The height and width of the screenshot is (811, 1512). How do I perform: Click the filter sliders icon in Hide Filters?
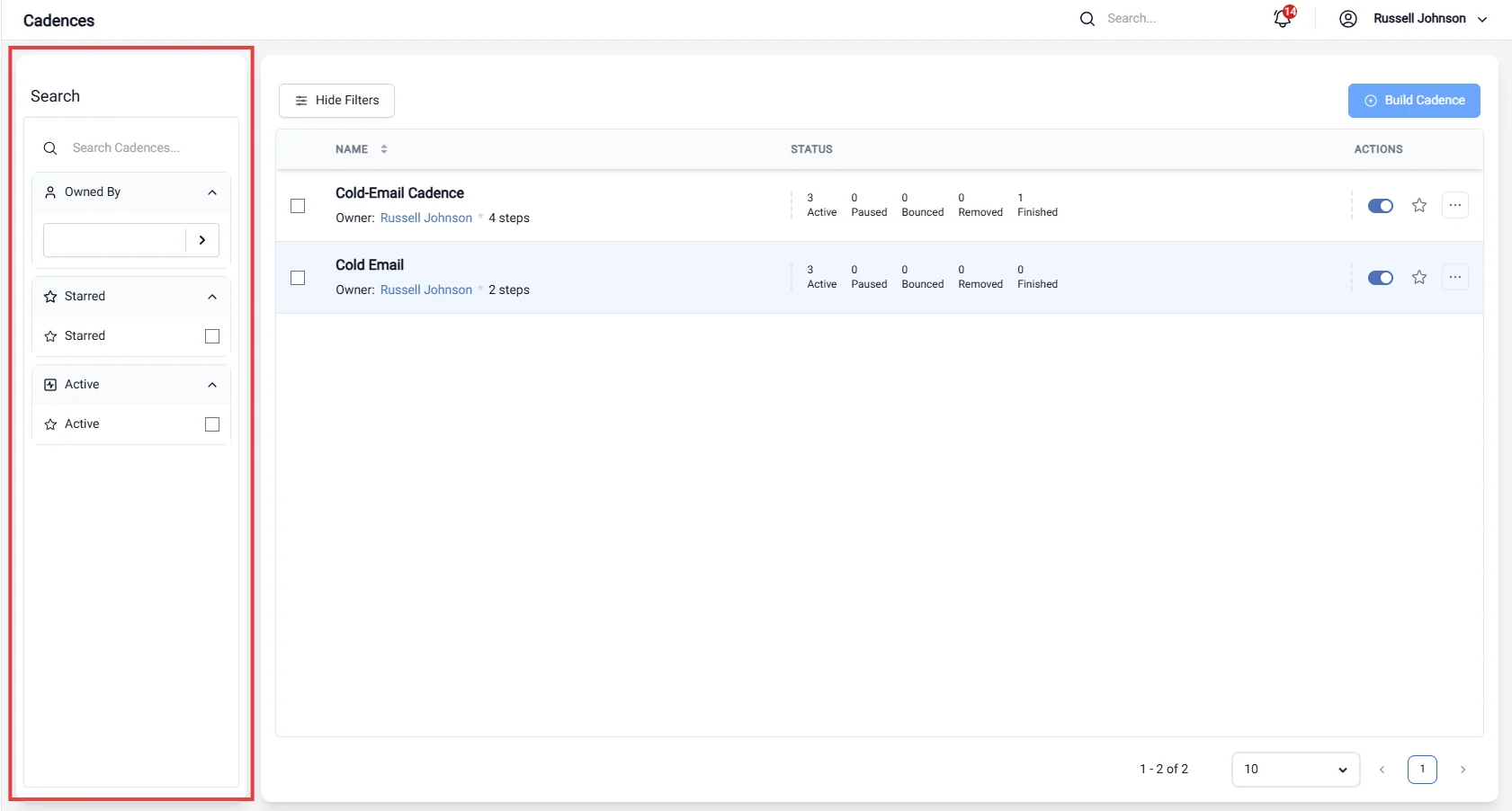pyautogui.click(x=301, y=101)
